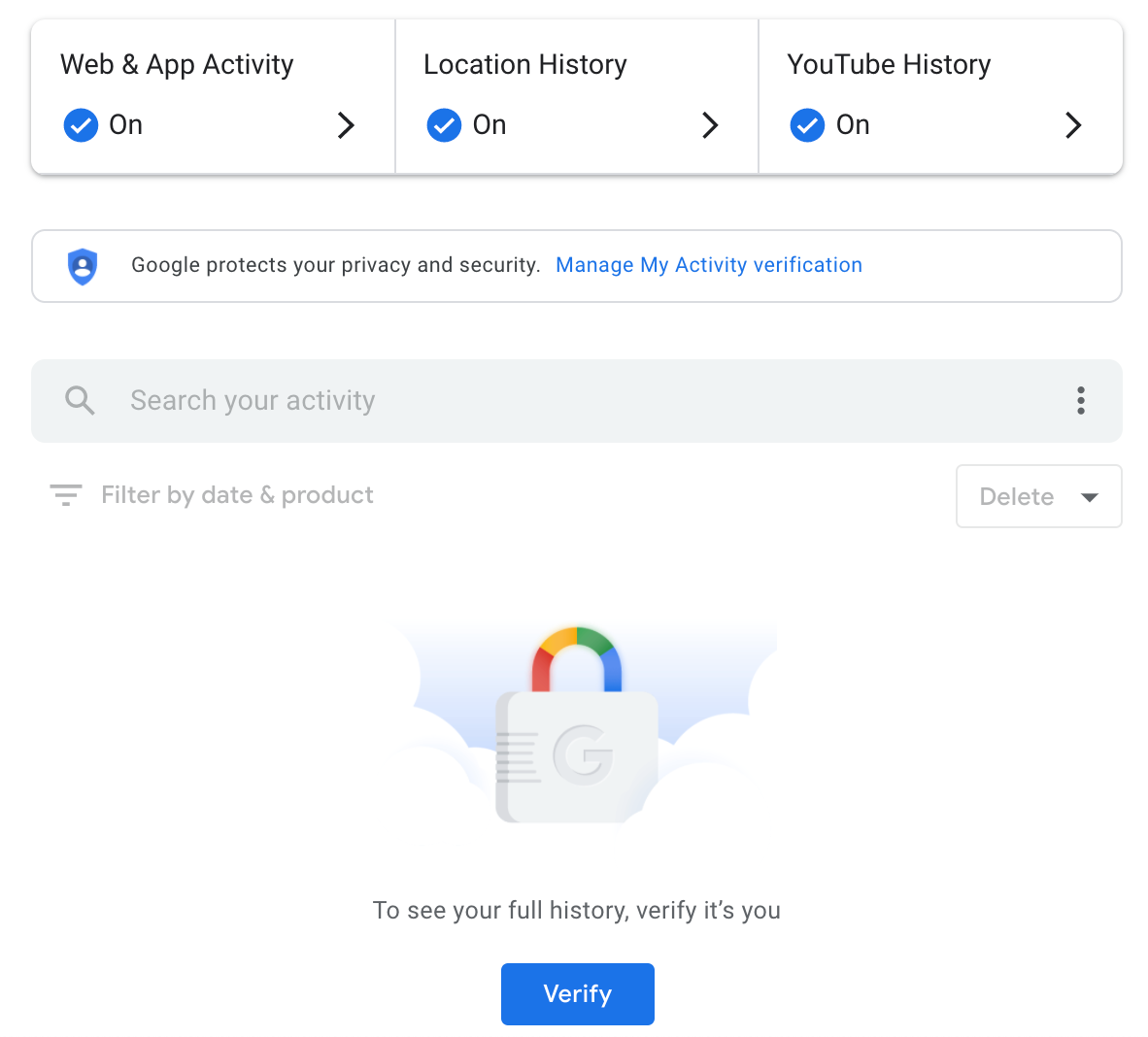Click the blue checkmark next to YouTube History
Viewport: 1148px width, 1037px height.
click(x=807, y=124)
